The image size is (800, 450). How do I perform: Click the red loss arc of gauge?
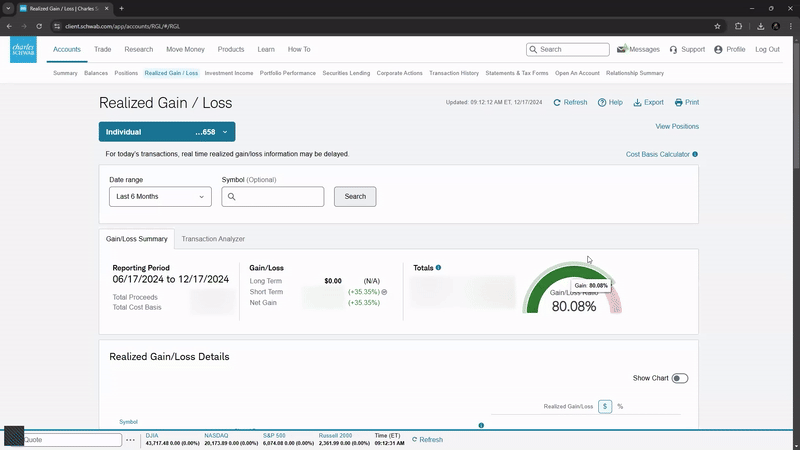pyautogui.click(x=616, y=301)
